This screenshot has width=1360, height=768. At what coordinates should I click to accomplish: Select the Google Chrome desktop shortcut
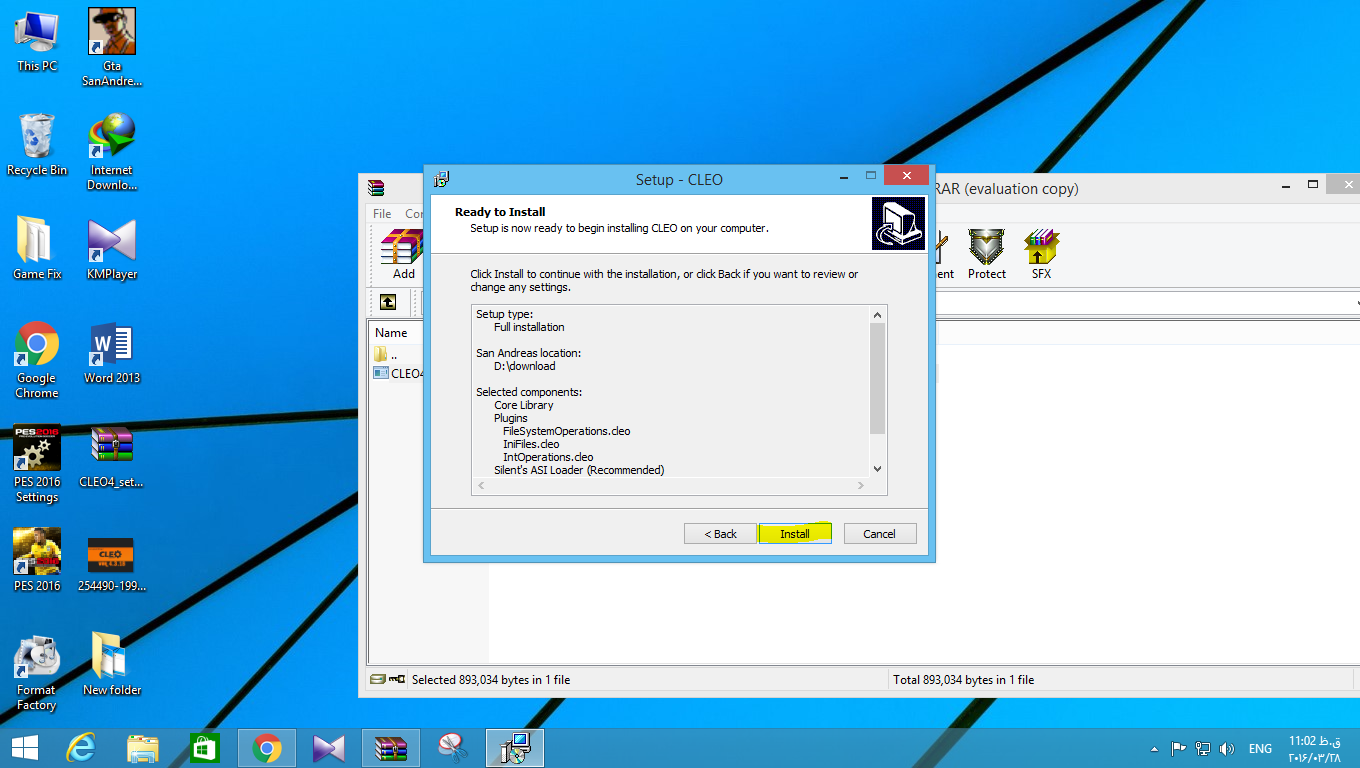click(37, 359)
